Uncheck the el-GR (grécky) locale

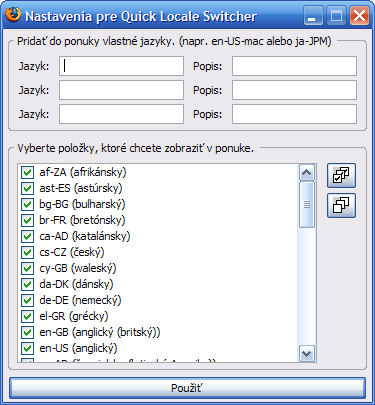point(27,316)
